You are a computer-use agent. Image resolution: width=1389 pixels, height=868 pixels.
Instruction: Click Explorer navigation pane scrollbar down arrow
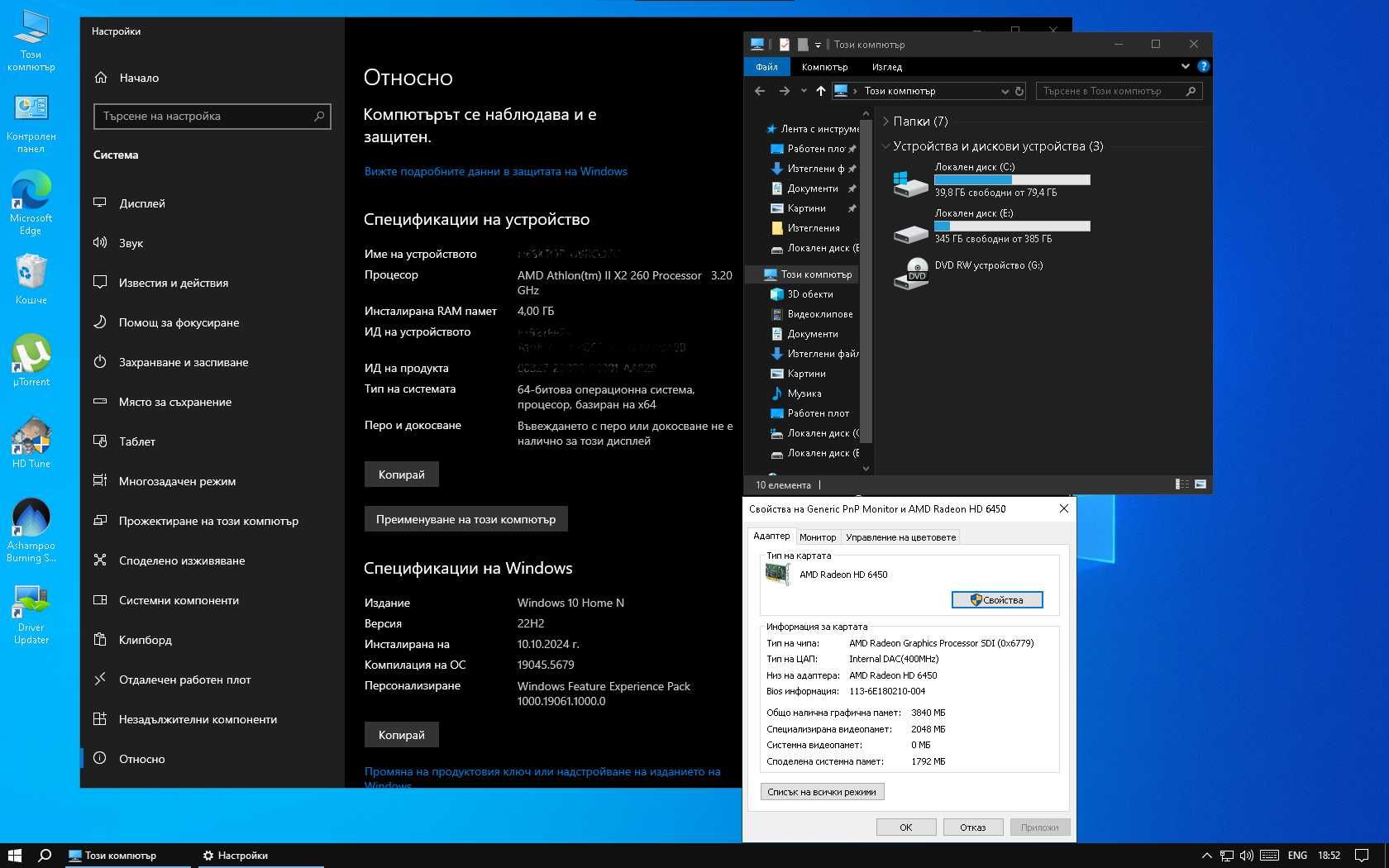coord(866,468)
